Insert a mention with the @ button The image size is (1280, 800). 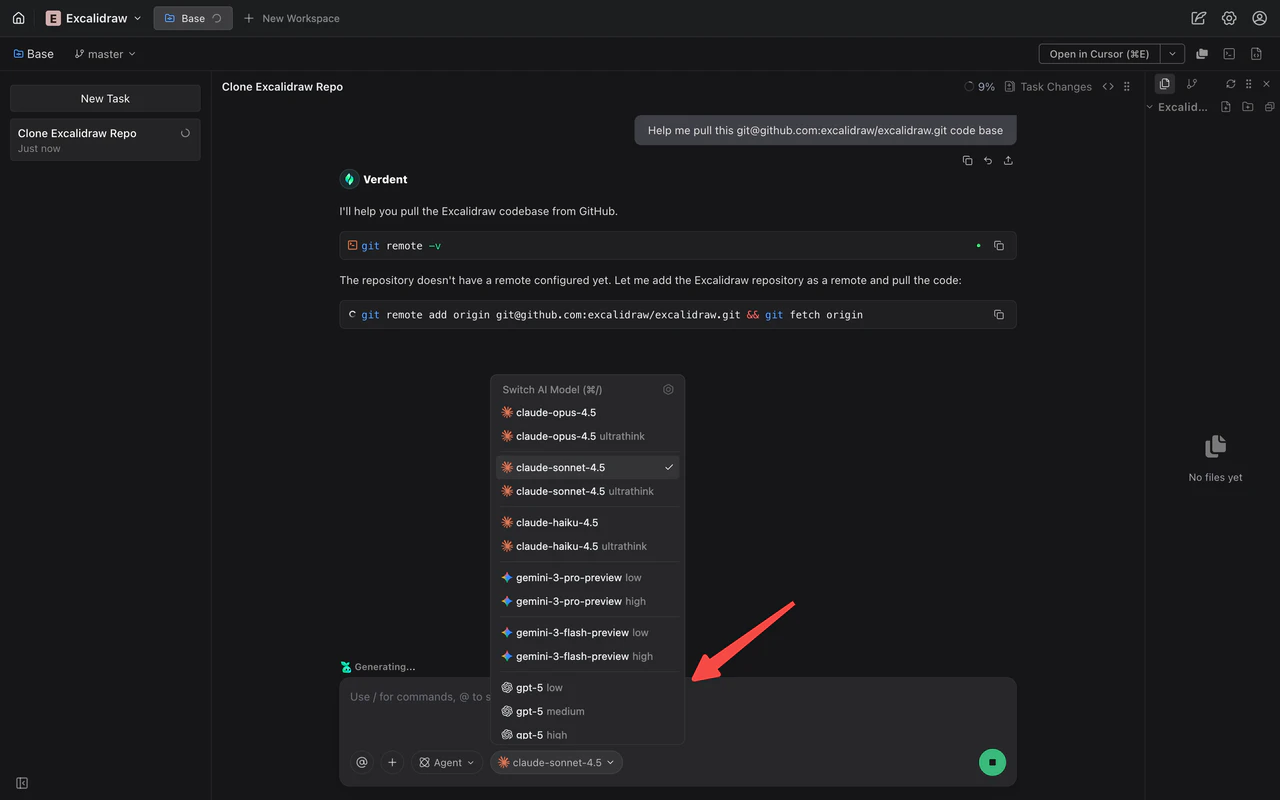[362, 762]
